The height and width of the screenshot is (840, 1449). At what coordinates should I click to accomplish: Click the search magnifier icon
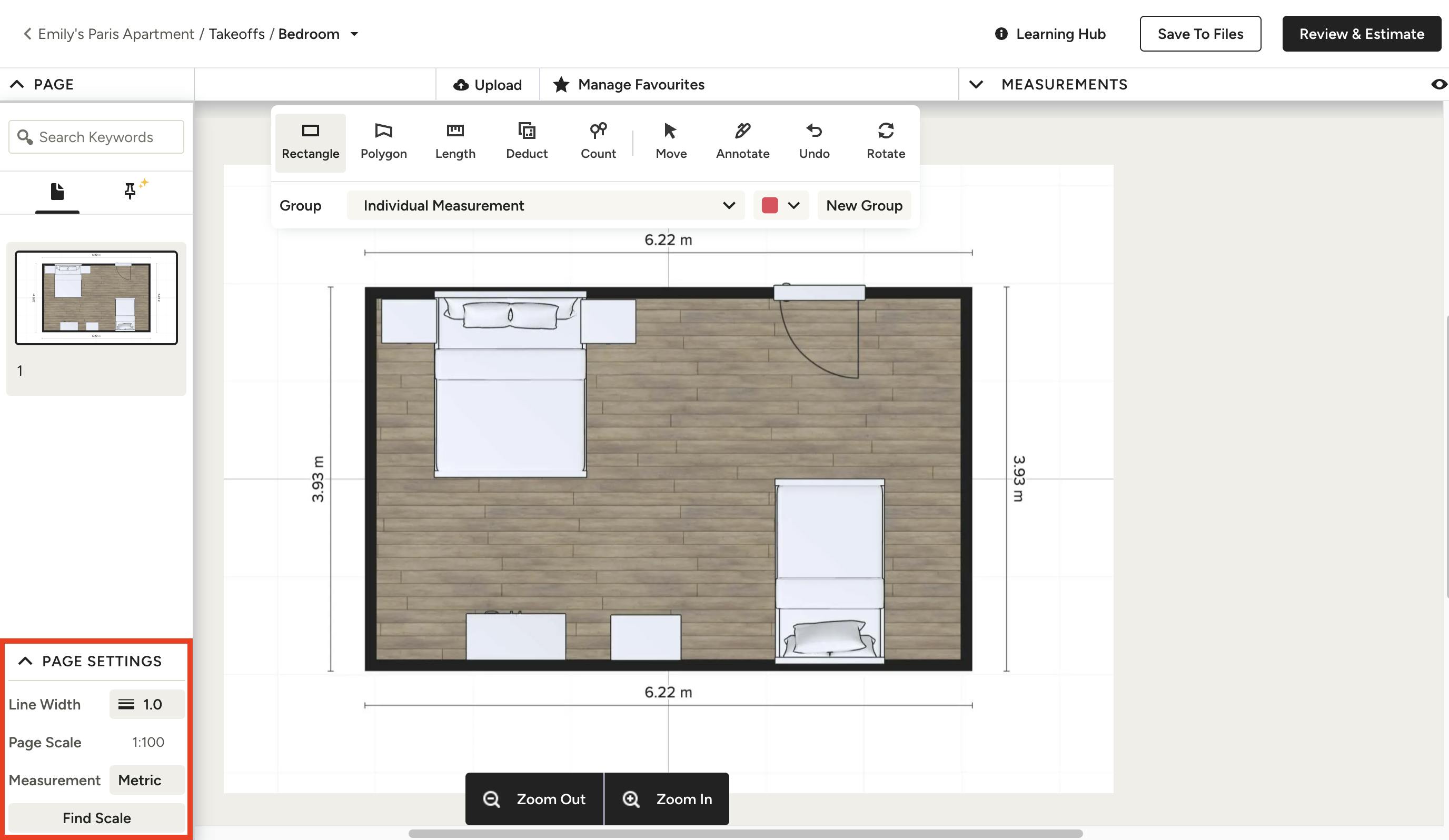click(x=25, y=137)
